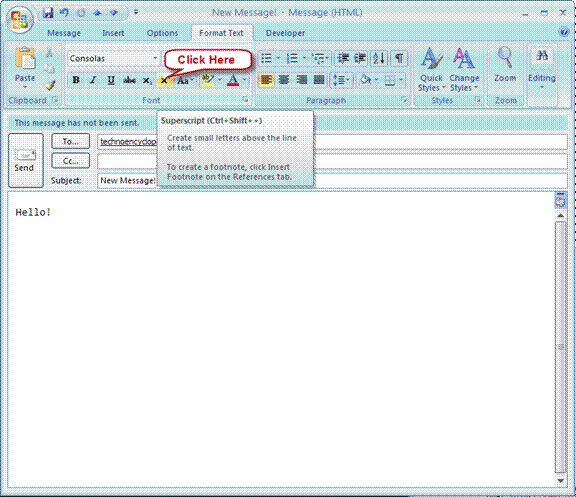576x497 pixels.
Task: Toggle Show/Hide paragraph marks
Action: (399, 58)
